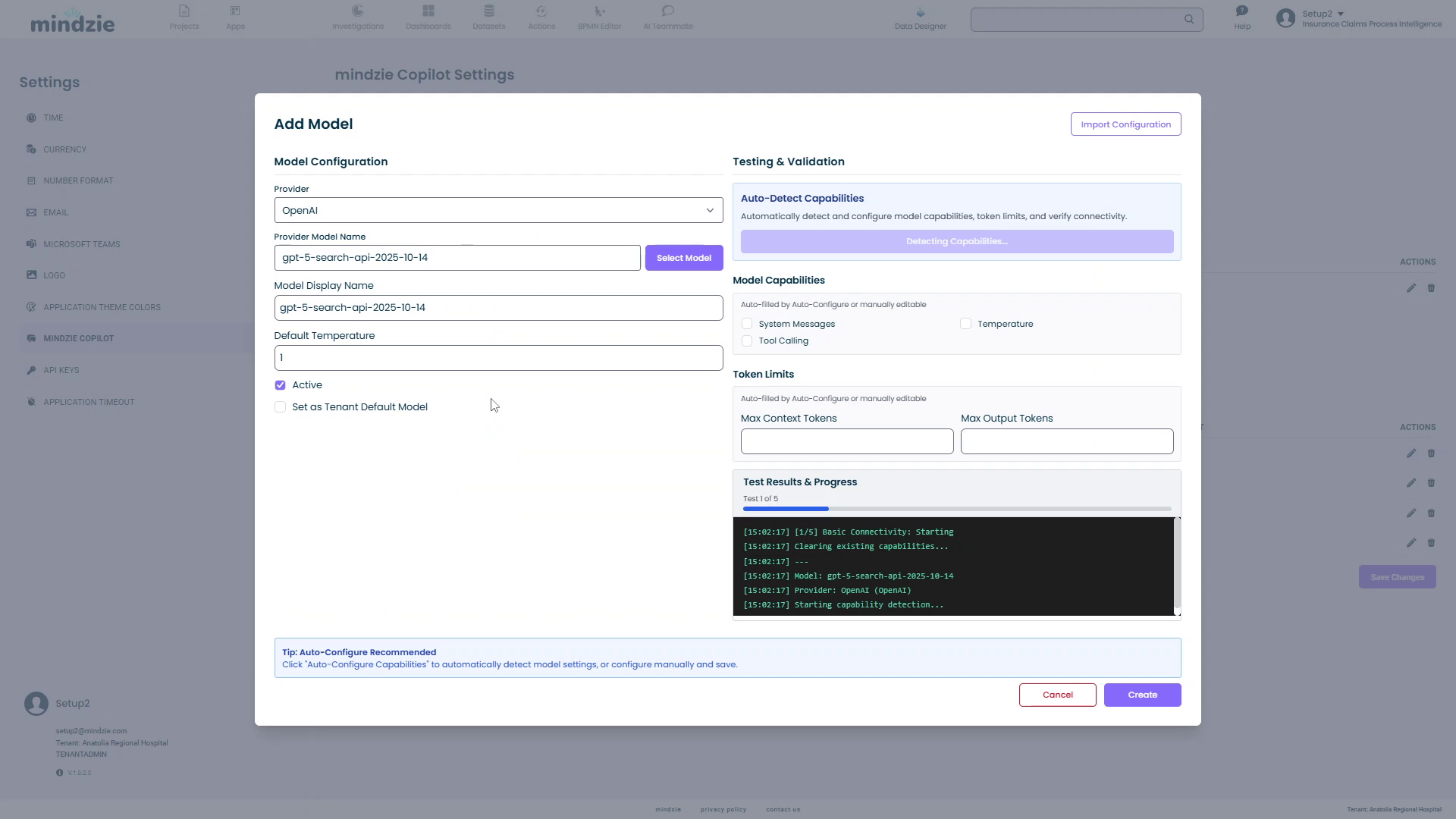Click the Setup2 user avatar in header
Screen dimensions: 1456x819
coord(1285,18)
